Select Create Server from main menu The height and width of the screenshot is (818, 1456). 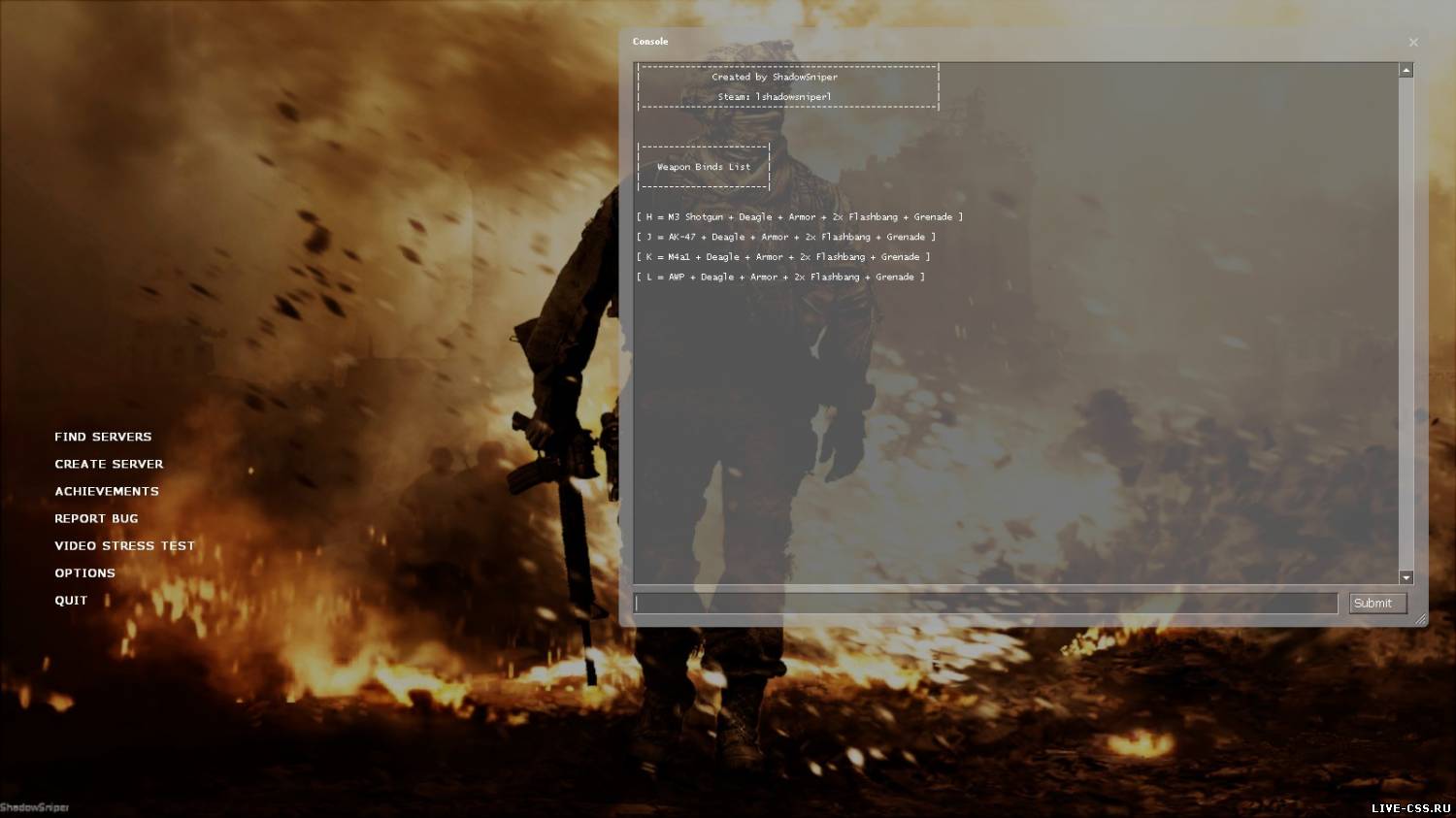109,464
